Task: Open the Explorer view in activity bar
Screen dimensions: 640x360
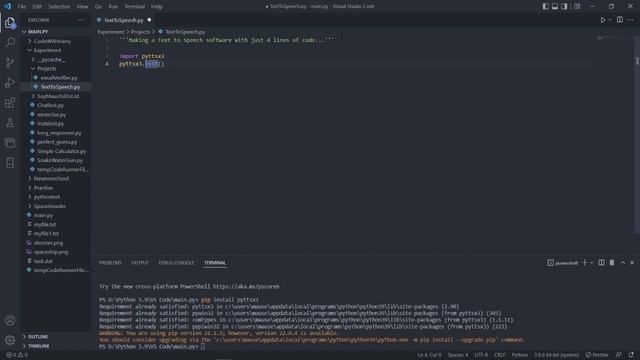Action: 10,23
